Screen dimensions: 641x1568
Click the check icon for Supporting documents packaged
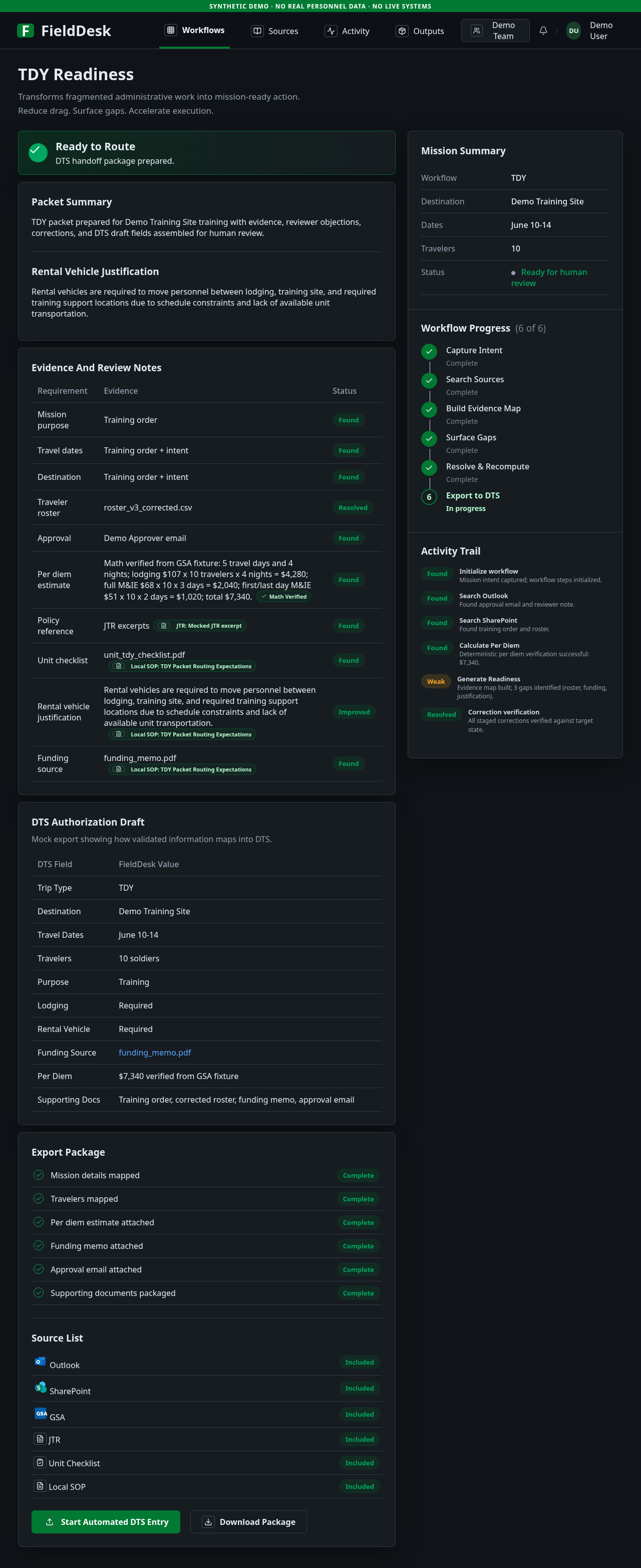pyautogui.click(x=39, y=1292)
